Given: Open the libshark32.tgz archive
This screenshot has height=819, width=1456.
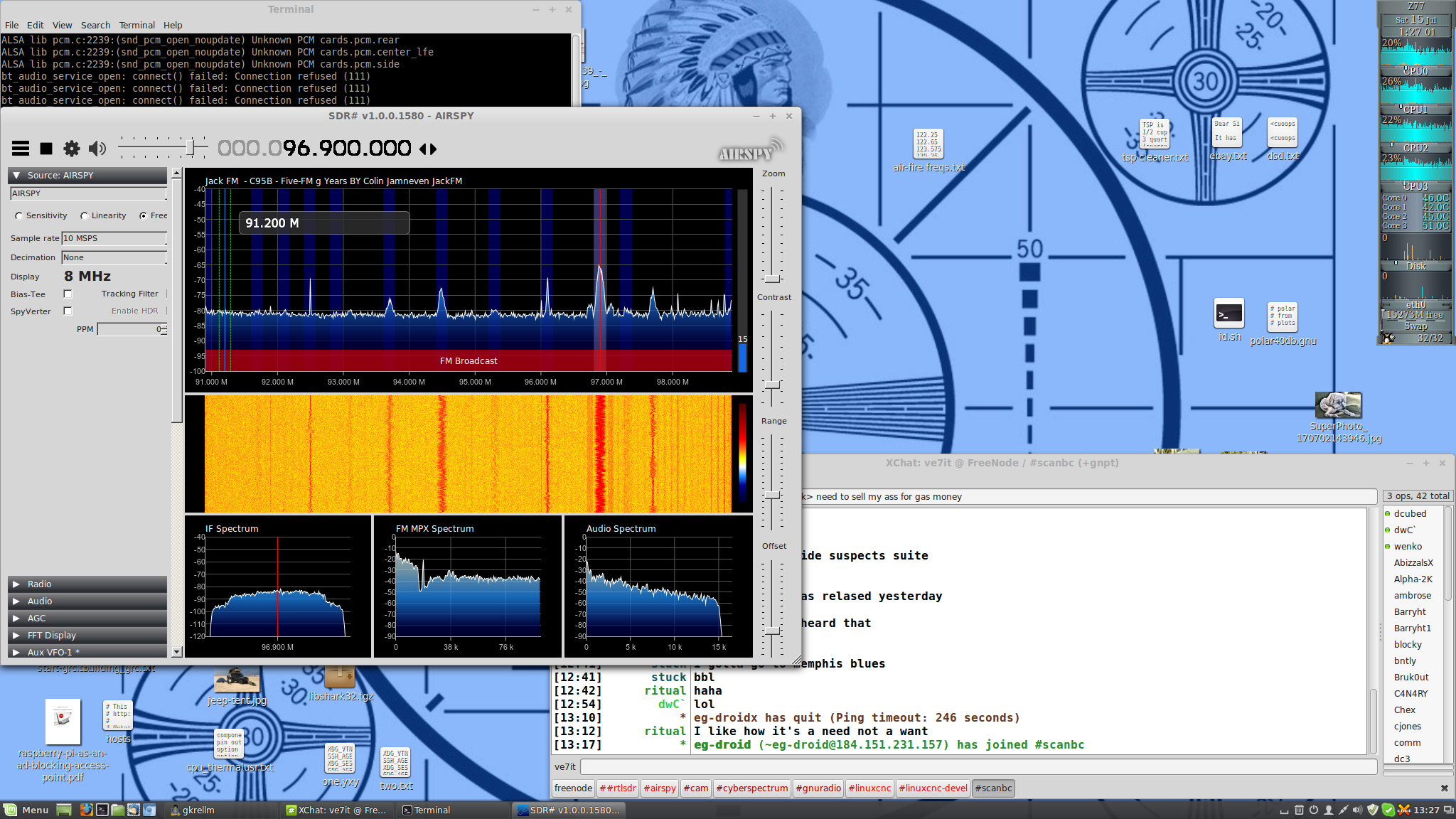Looking at the screenshot, I should pos(341,684).
